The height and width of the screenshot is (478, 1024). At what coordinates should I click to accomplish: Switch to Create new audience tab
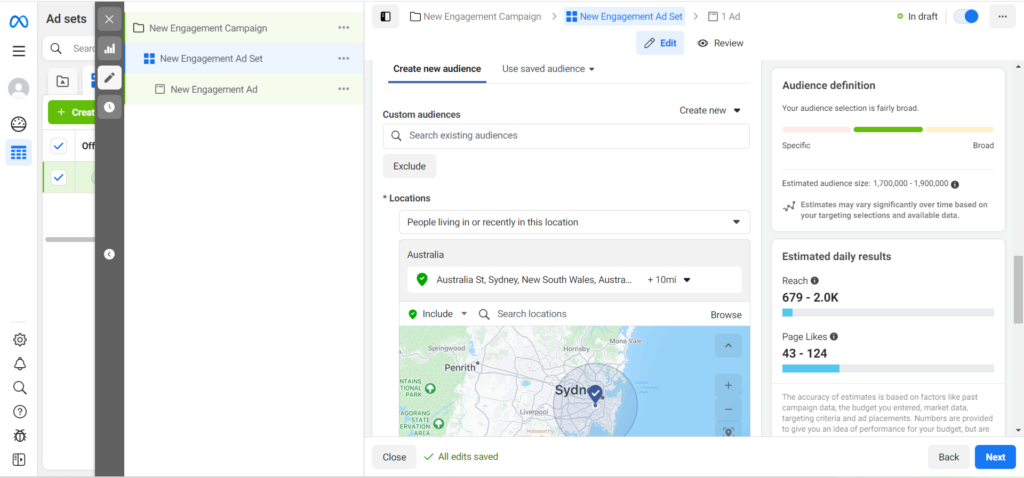437,69
